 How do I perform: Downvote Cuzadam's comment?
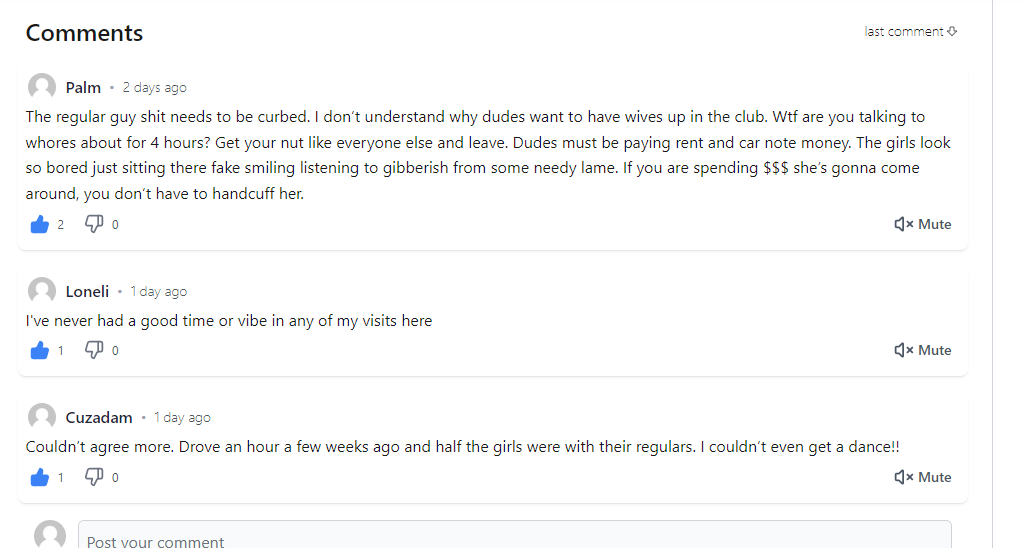[x=94, y=478]
